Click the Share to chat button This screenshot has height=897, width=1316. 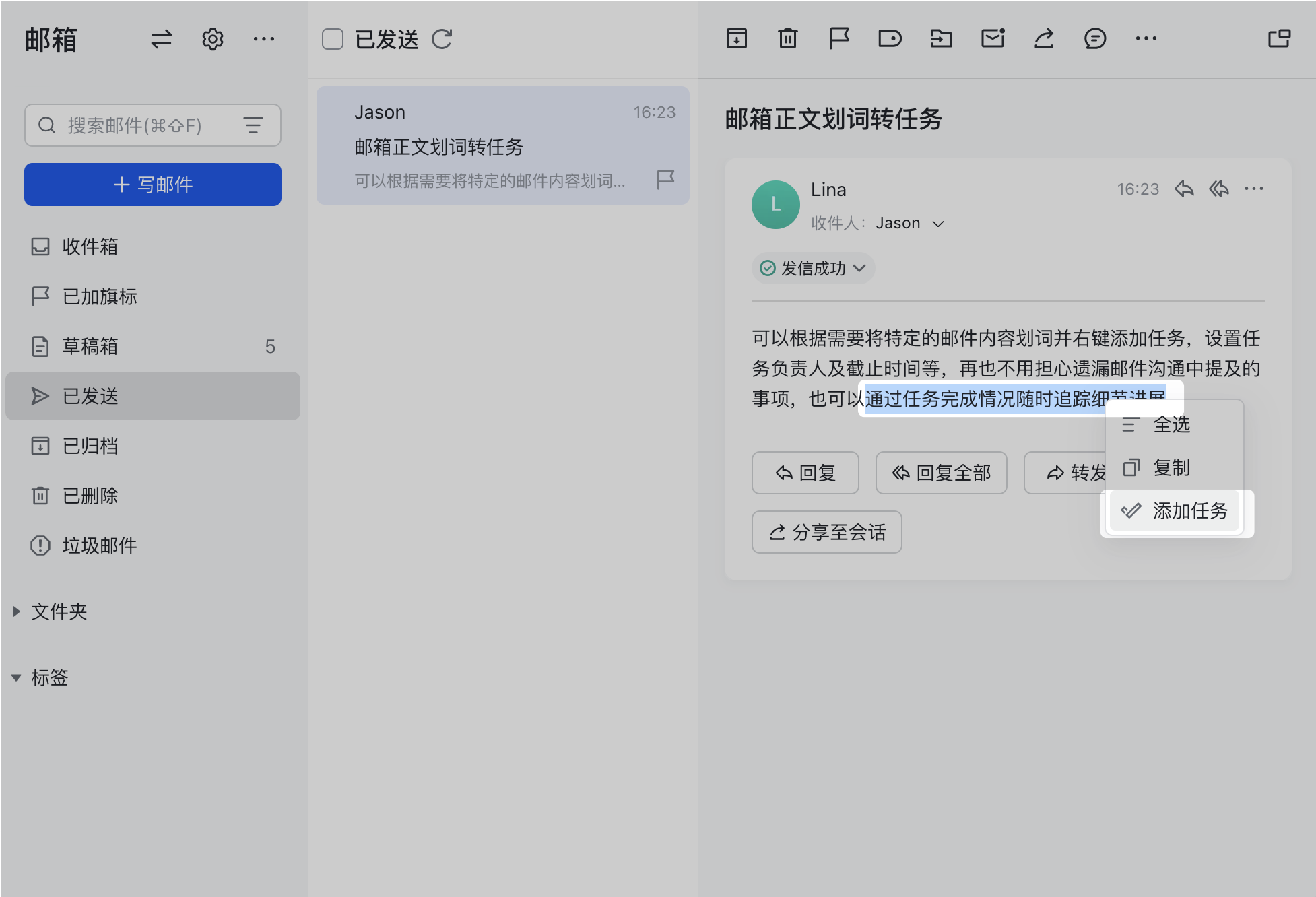(x=827, y=532)
